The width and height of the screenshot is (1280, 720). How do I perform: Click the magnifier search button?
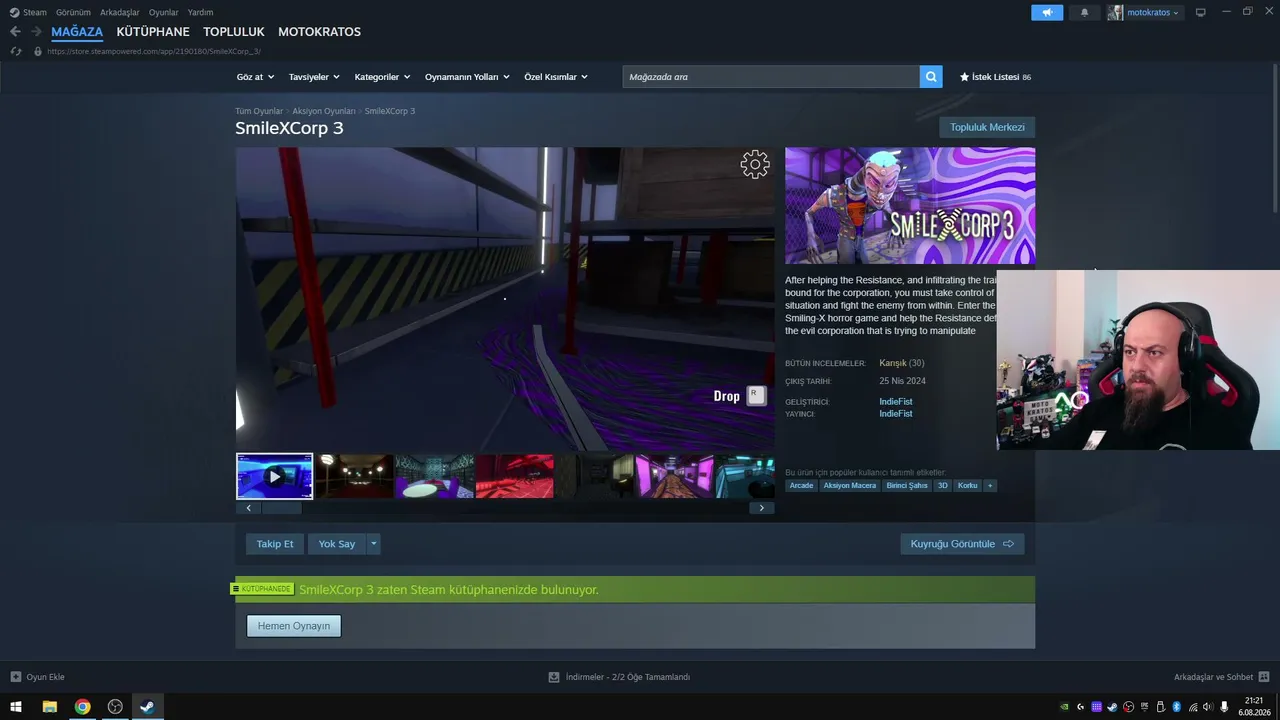(x=931, y=77)
